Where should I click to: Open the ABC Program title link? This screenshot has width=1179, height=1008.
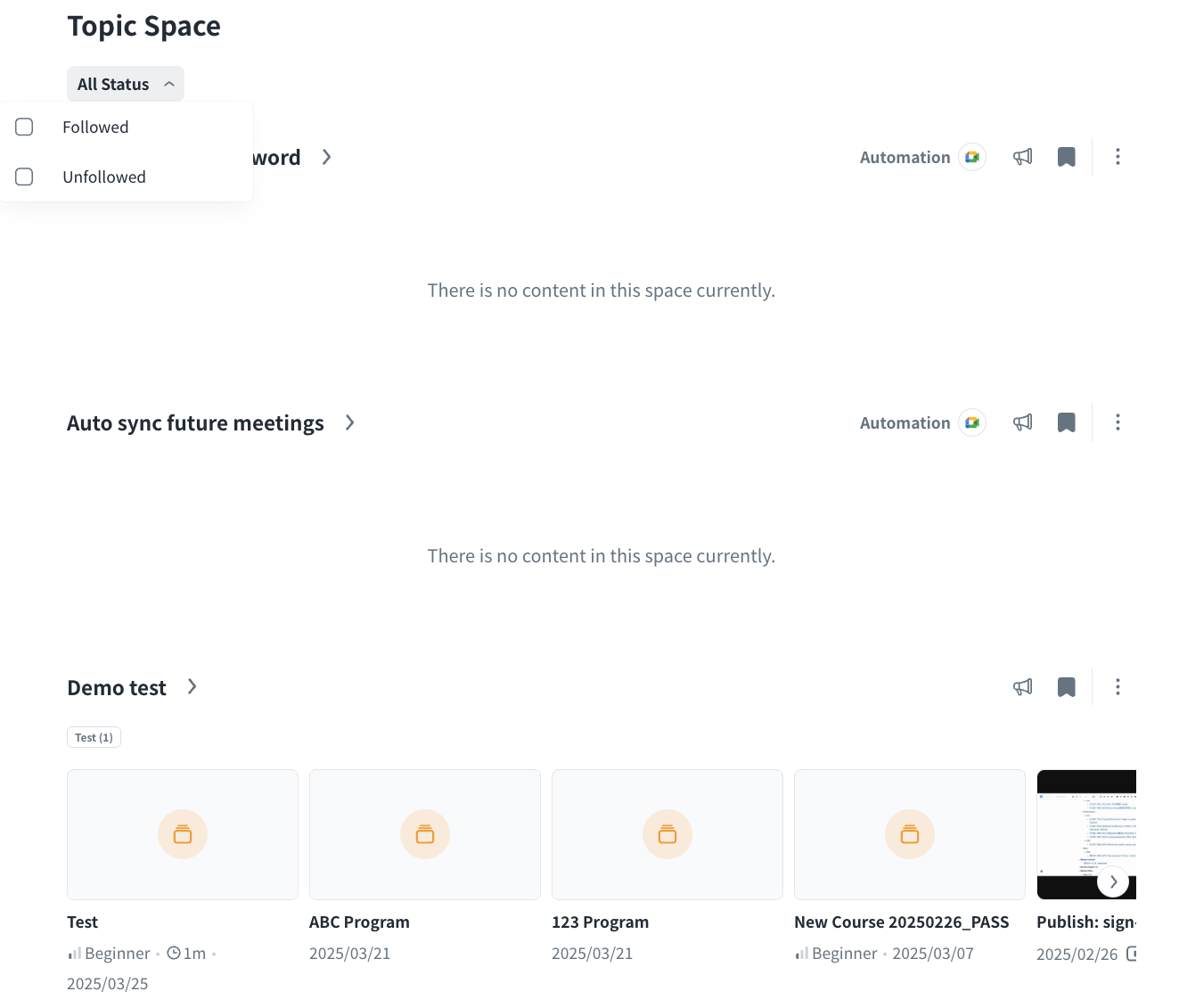(359, 922)
